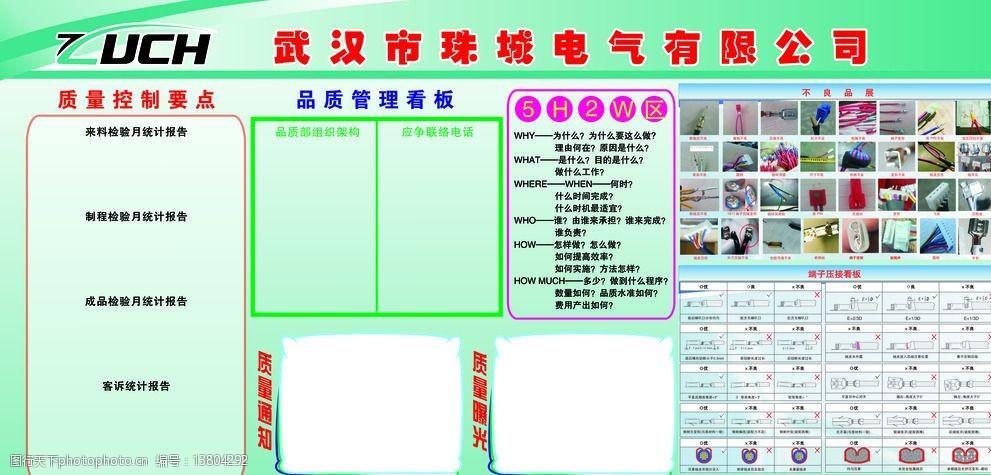This screenshot has width=991, height=475.
Task: Click the 质量控制要点 heading
Action: click(x=137, y=99)
